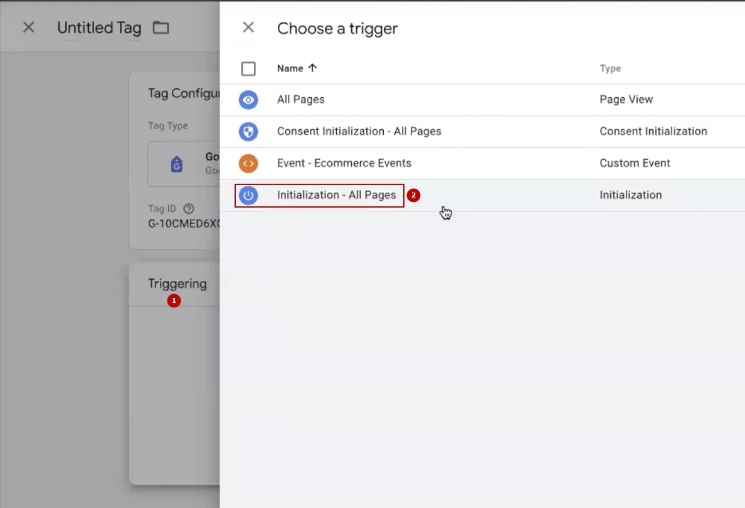Viewport: 745px width, 508px height.
Task: Click the sort arrow next to Name
Action: point(312,69)
